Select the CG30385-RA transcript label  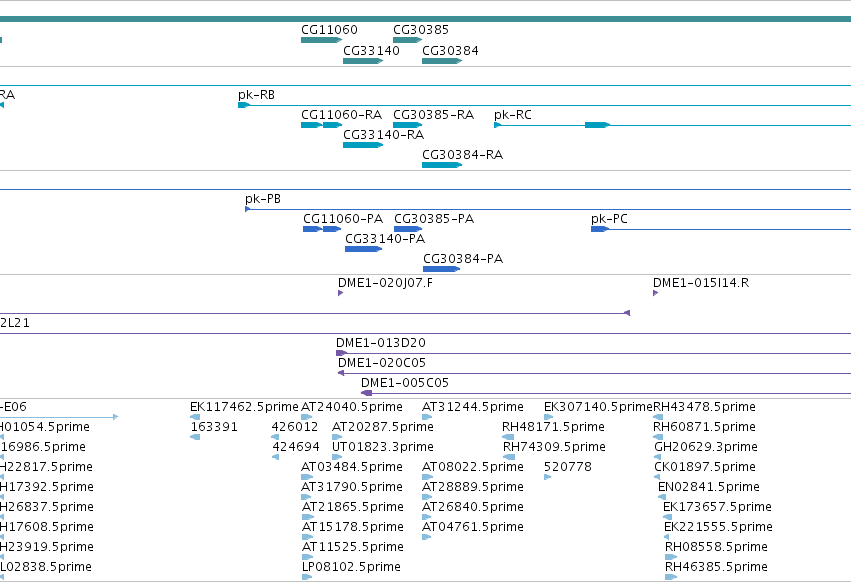coord(433,115)
